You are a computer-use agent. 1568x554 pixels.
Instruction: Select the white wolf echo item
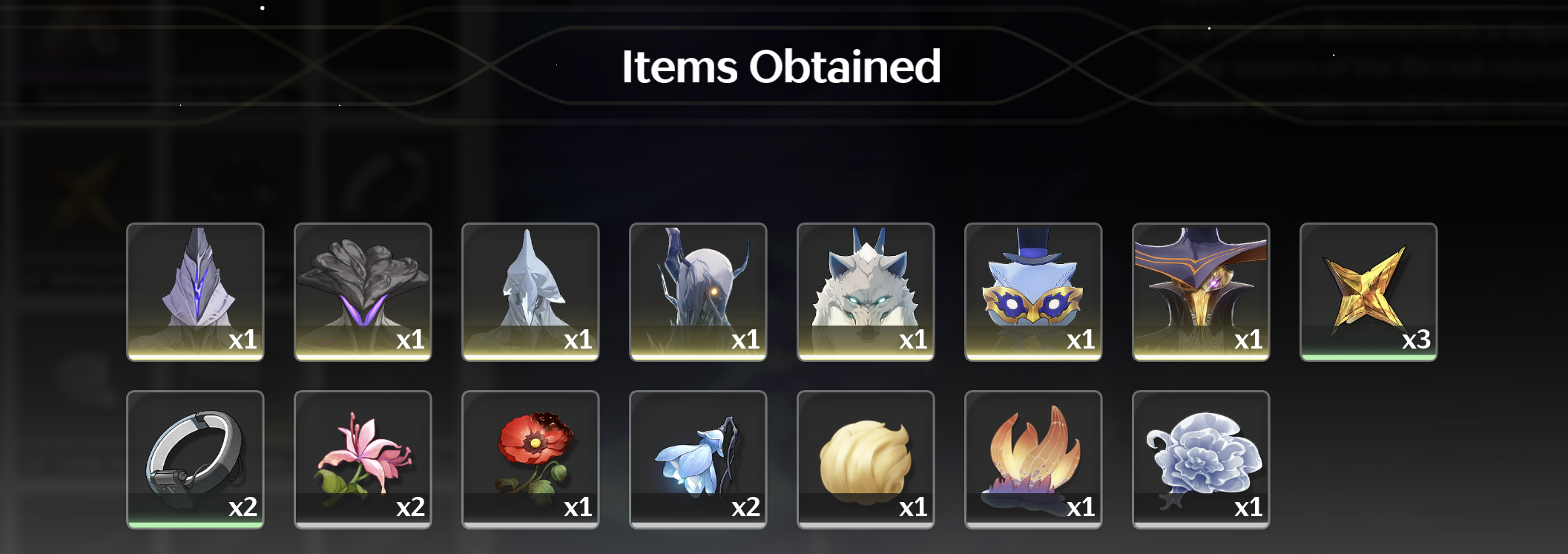point(866,291)
